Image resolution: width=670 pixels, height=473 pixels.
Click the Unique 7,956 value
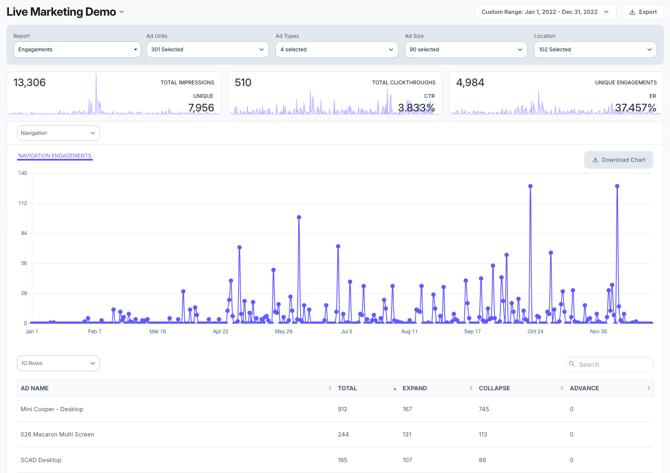click(x=201, y=108)
